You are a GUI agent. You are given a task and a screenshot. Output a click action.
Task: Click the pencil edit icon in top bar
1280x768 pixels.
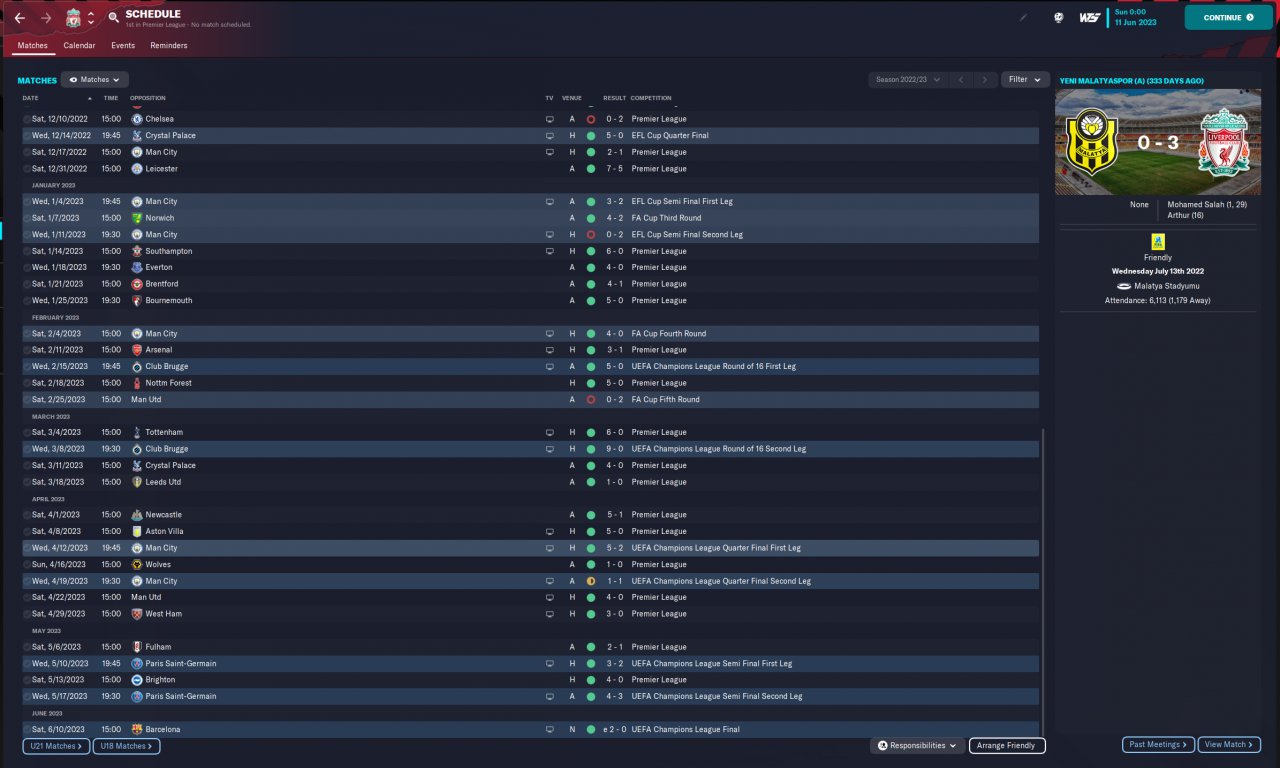[x=1022, y=17]
